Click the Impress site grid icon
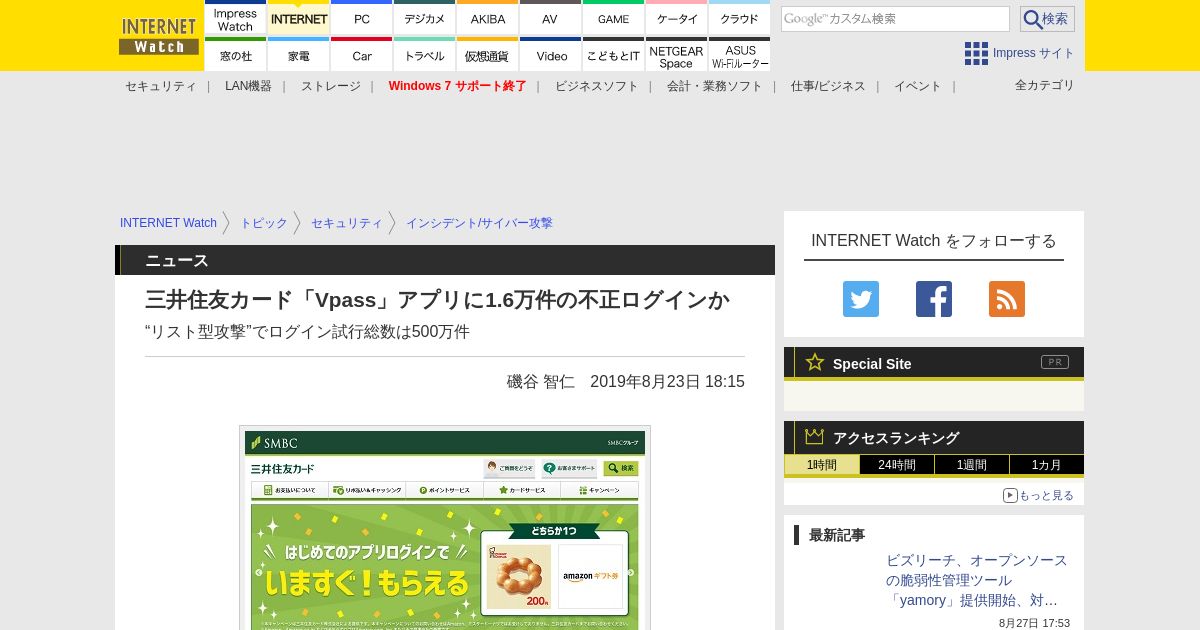This screenshot has height=630, width=1200. [976, 53]
